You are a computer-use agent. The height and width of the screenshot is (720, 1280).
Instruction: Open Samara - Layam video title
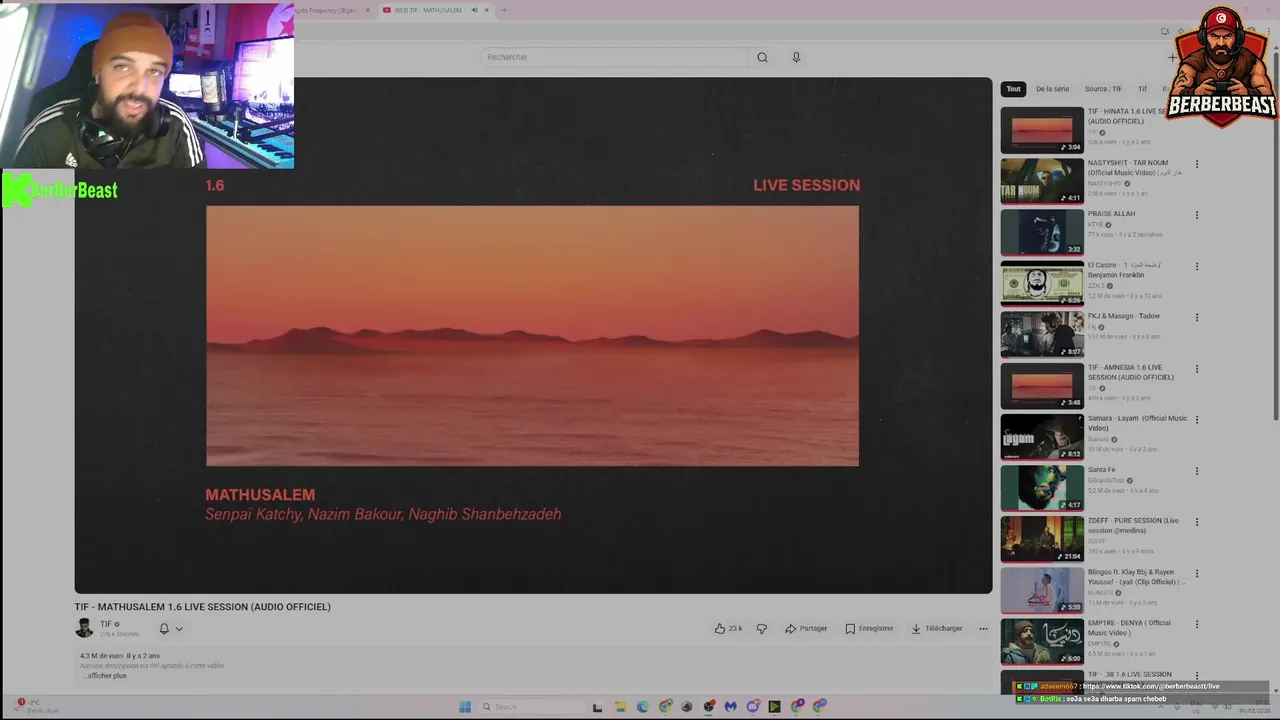tap(1138, 423)
